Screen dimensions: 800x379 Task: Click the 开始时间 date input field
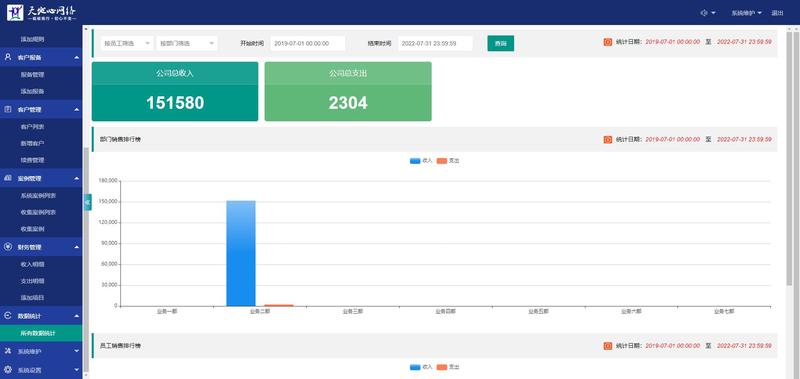point(308,43)
